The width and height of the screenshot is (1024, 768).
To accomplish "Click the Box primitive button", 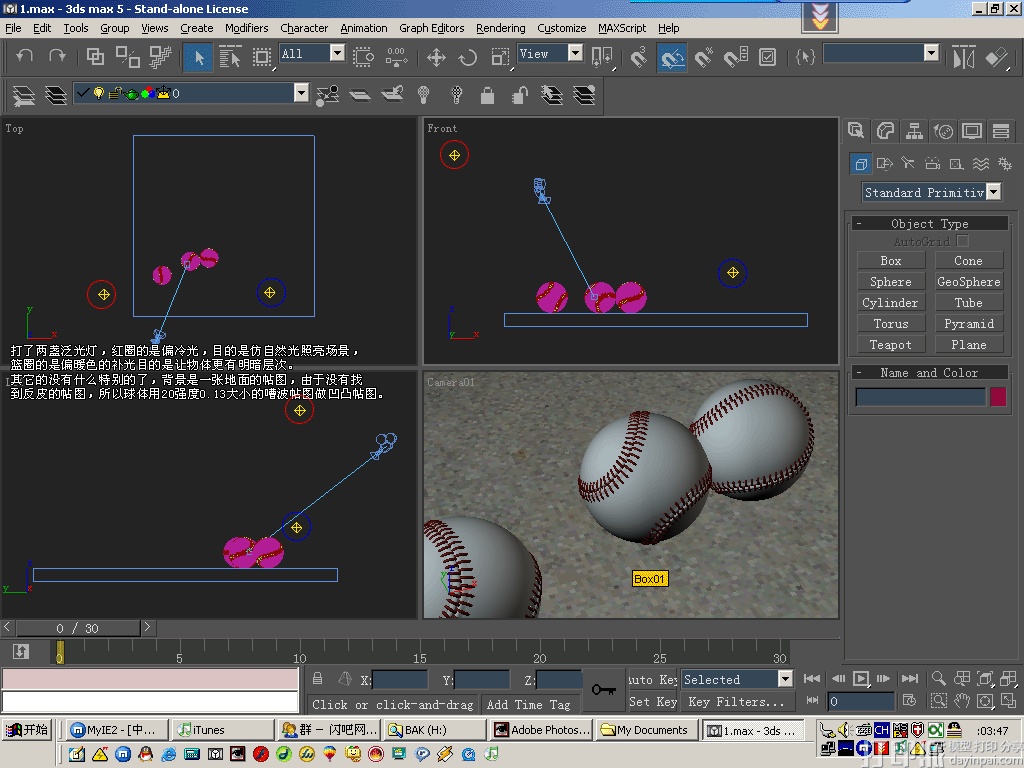I will [891, 261].
